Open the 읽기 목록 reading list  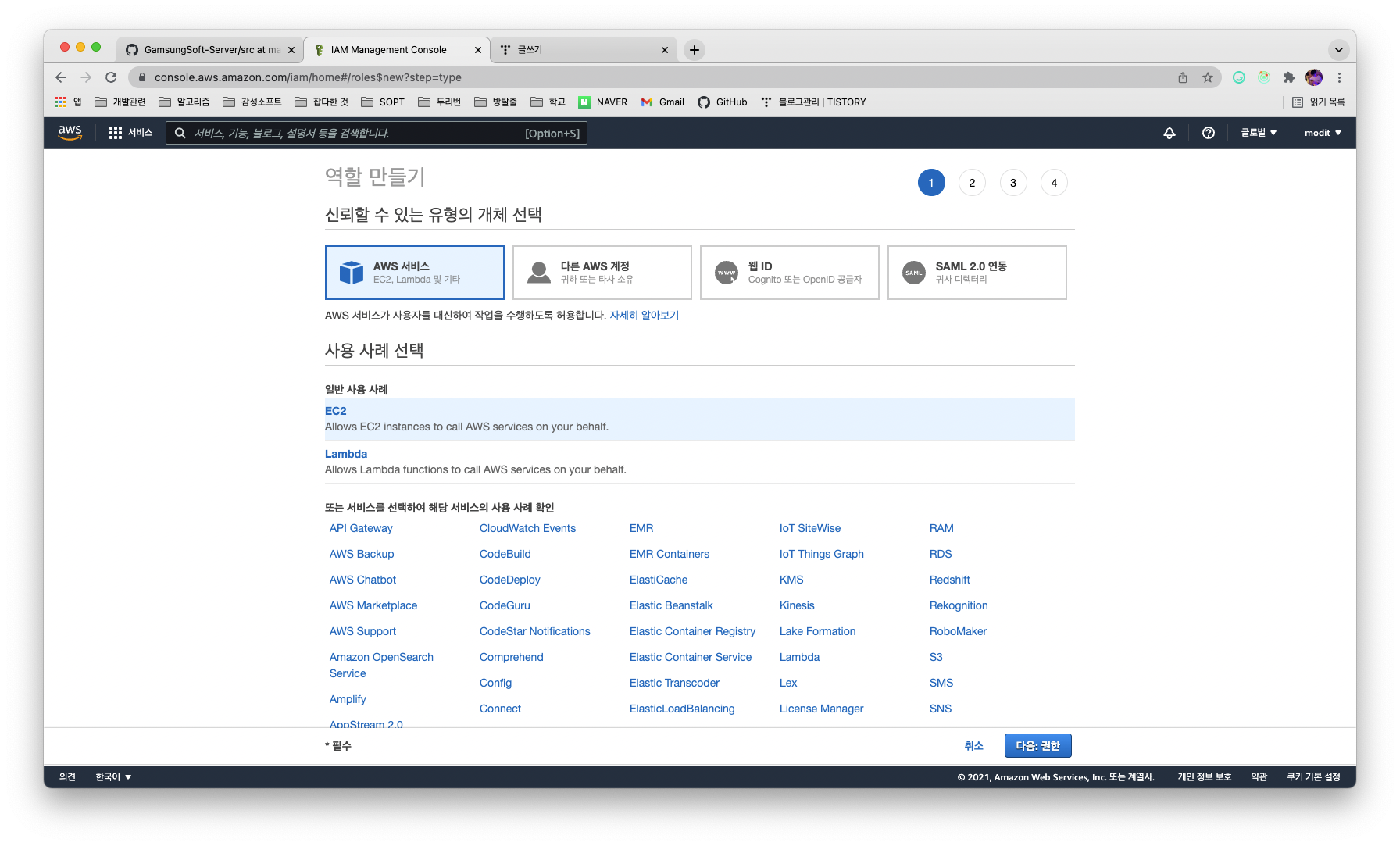point(1318,102)
